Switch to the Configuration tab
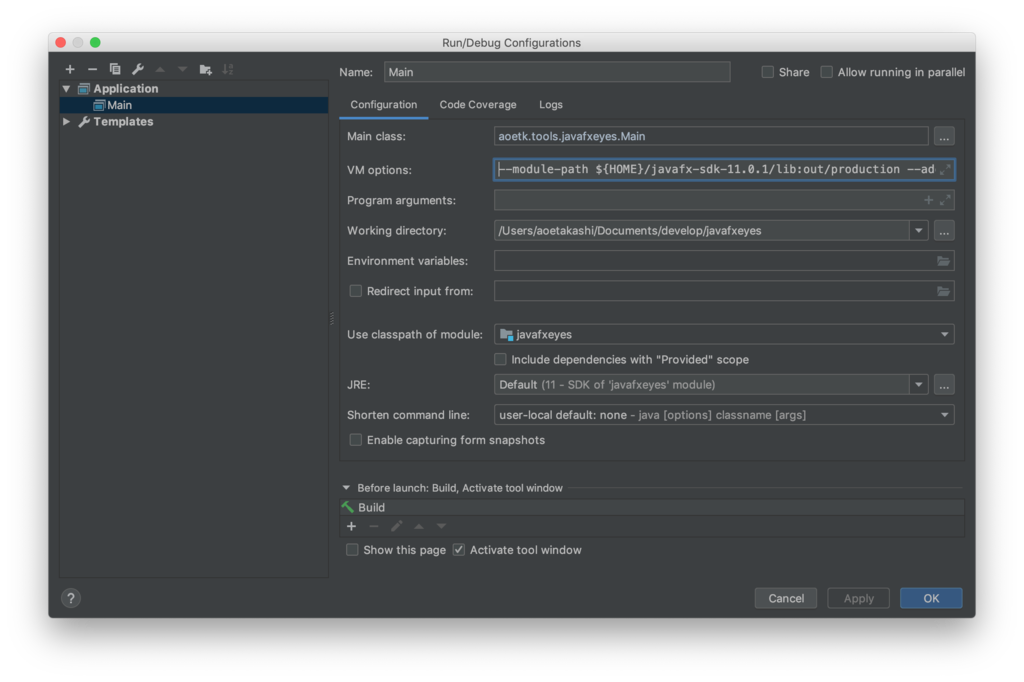This screenshot has width=1024, height=682. 383,105
